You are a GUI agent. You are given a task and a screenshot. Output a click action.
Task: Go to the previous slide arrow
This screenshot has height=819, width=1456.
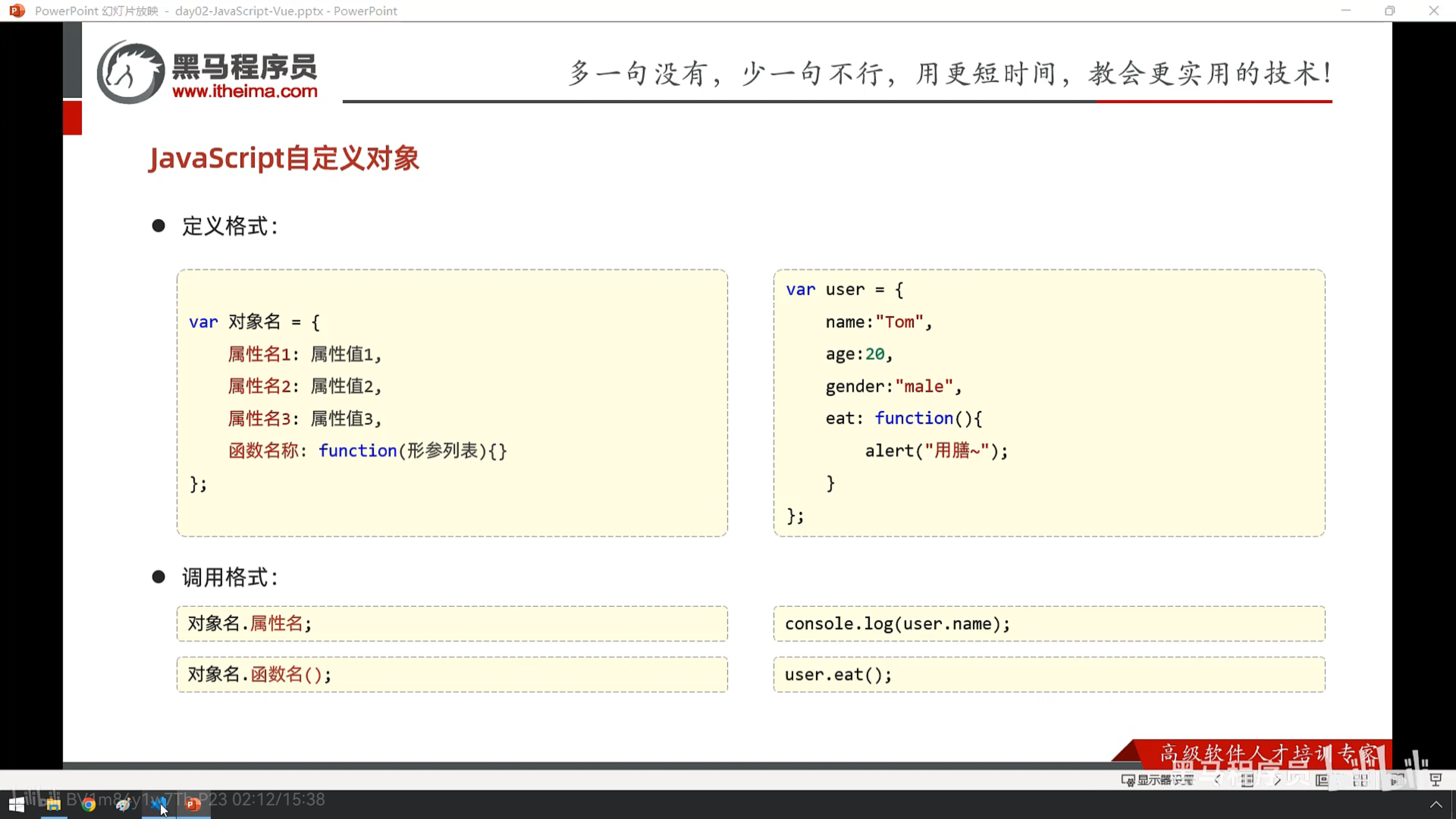click(1217, 780)
